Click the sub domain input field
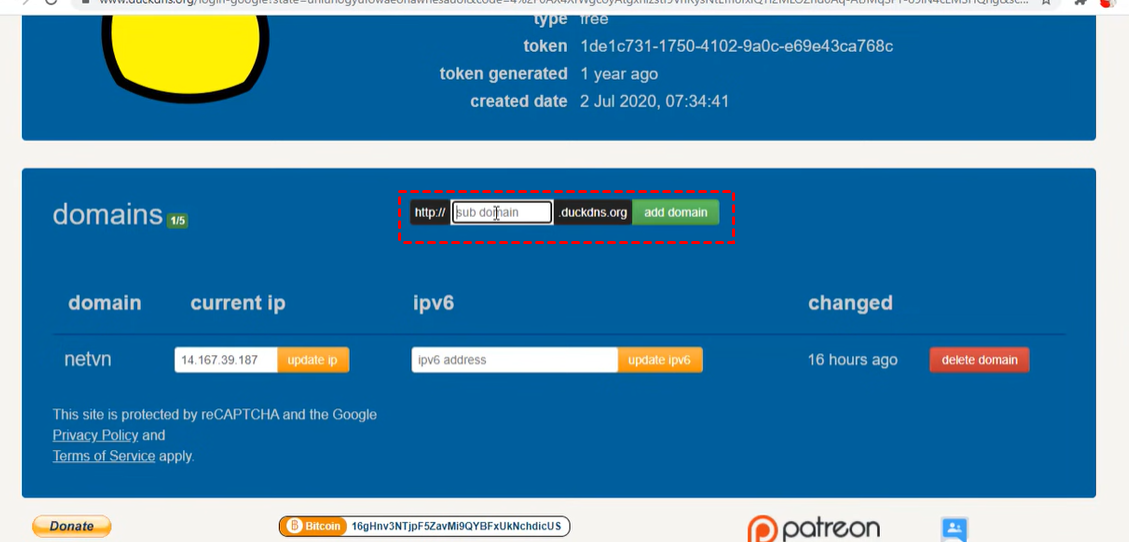1129x542 pixels. [x=502, y=212]
